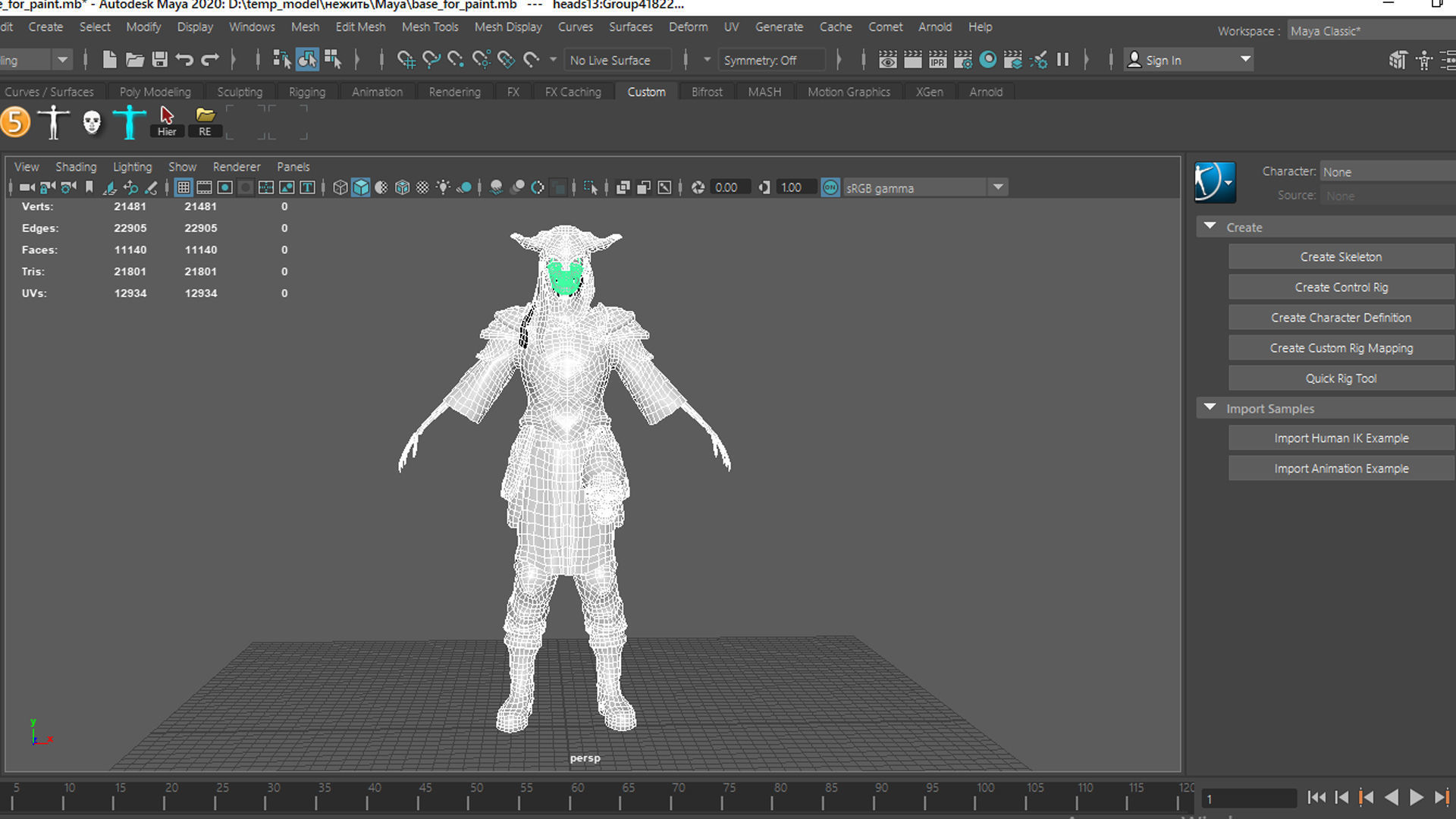1456x819 pixels.
Task: Click IPR render icon
Action: (x=938, y=60)
